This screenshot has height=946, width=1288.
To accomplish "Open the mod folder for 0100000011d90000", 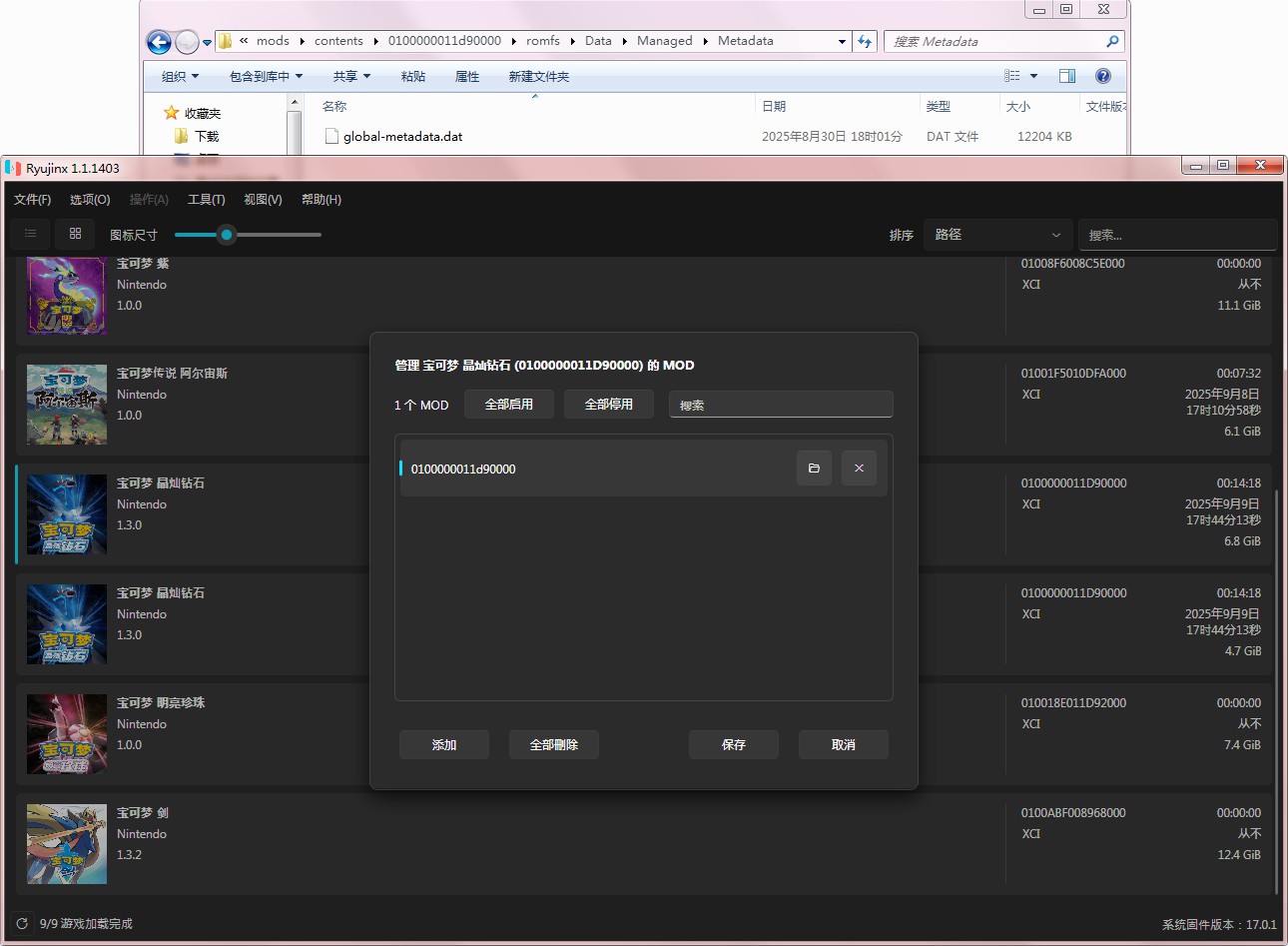I will (x=814, y=469).
